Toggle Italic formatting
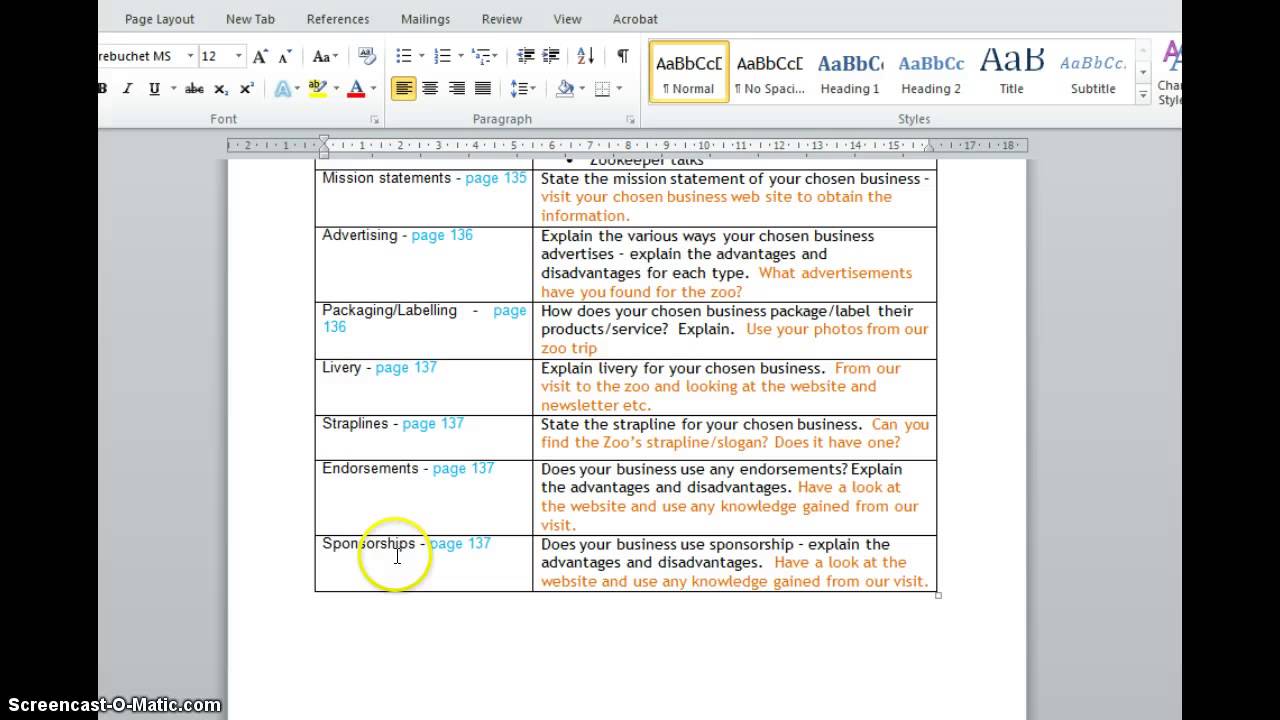The width and height of the screenshot is (1280, 720). point(127,89)
